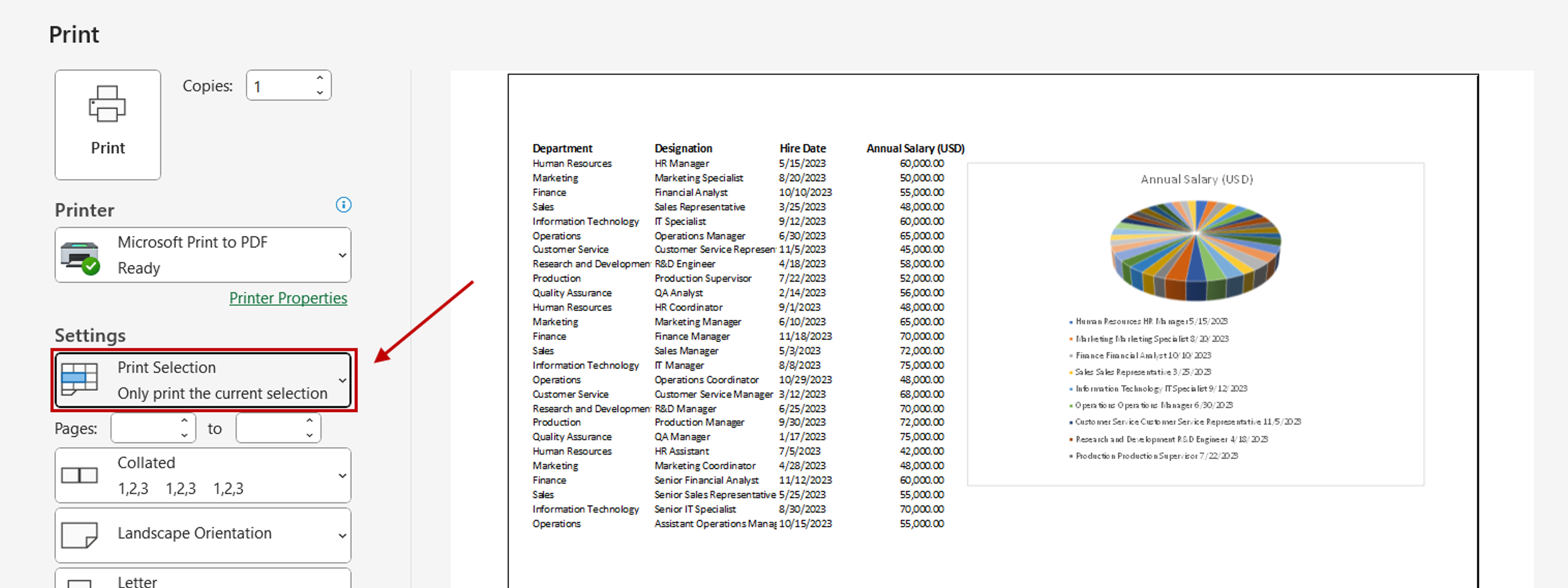Click legend entry 'Production Production Supervisor'
Screen dimensions: 1568x588
tap(1154, 456)
